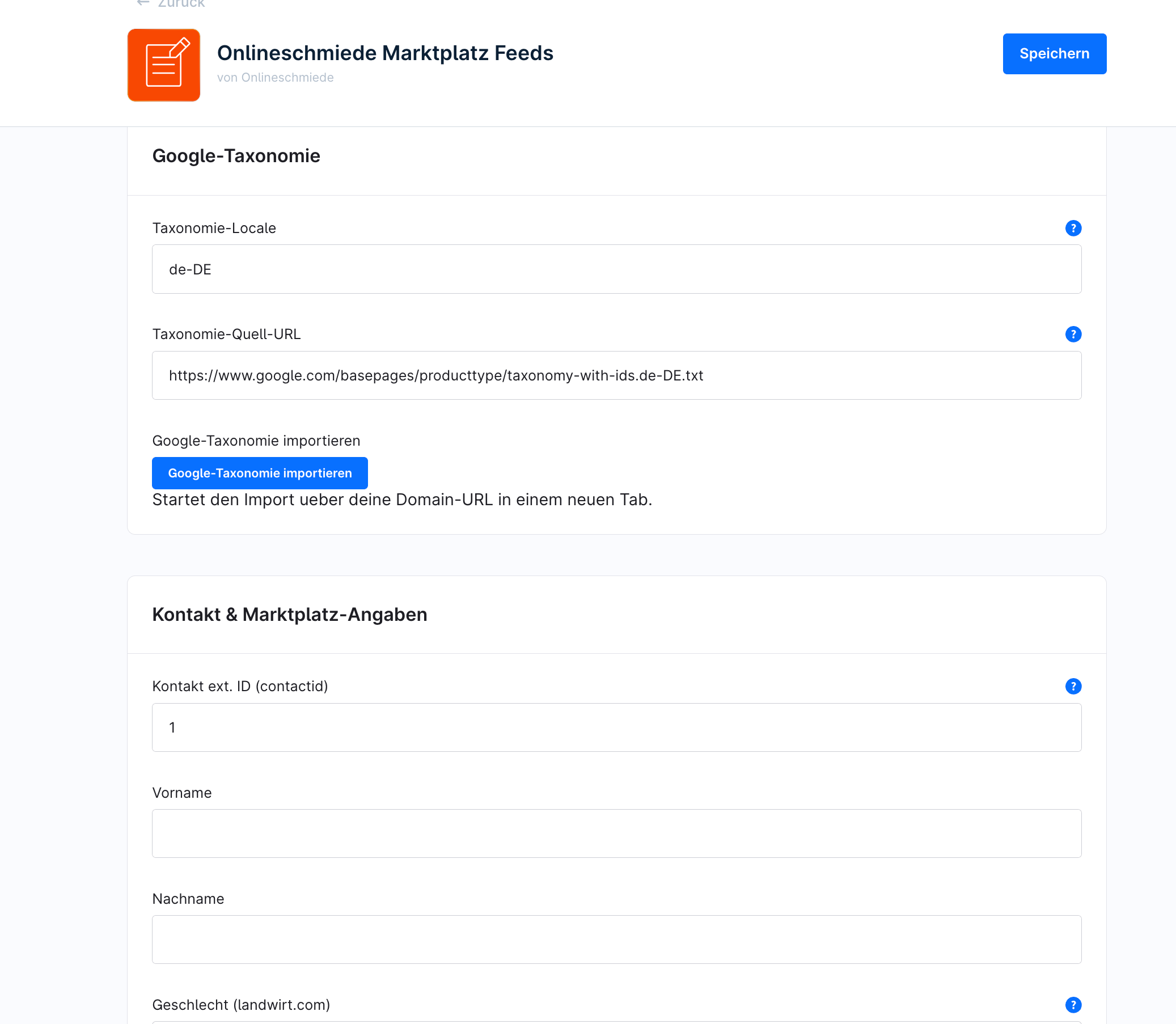Click the Google-Taxonomie importieren button
This screenshot has height=1024, width=1176.
(x=260, y=473)
